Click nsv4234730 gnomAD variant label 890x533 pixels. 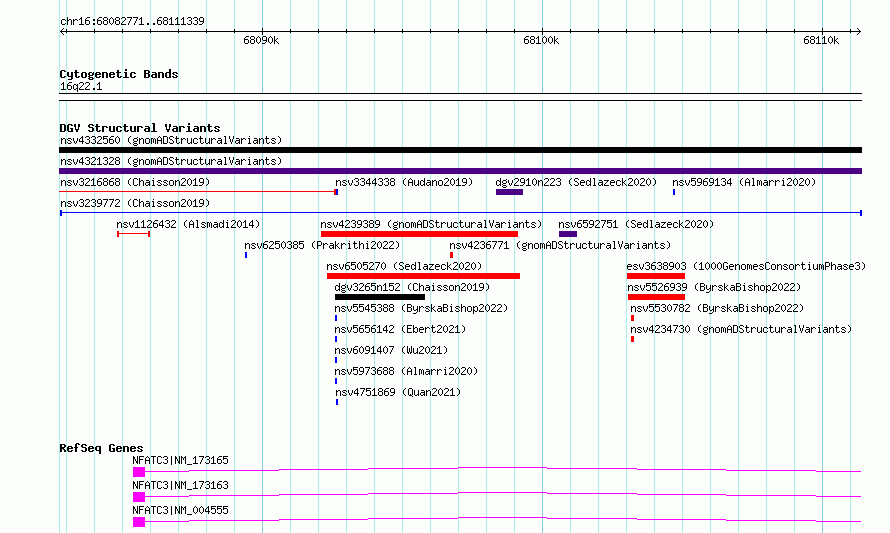click(741, 329)
